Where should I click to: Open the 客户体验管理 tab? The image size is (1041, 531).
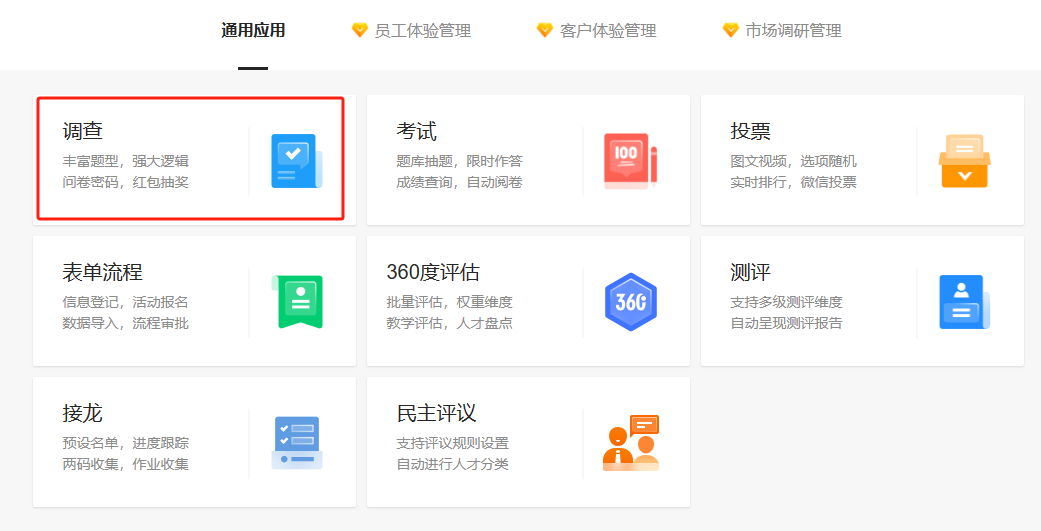click(x=607, y=31)
